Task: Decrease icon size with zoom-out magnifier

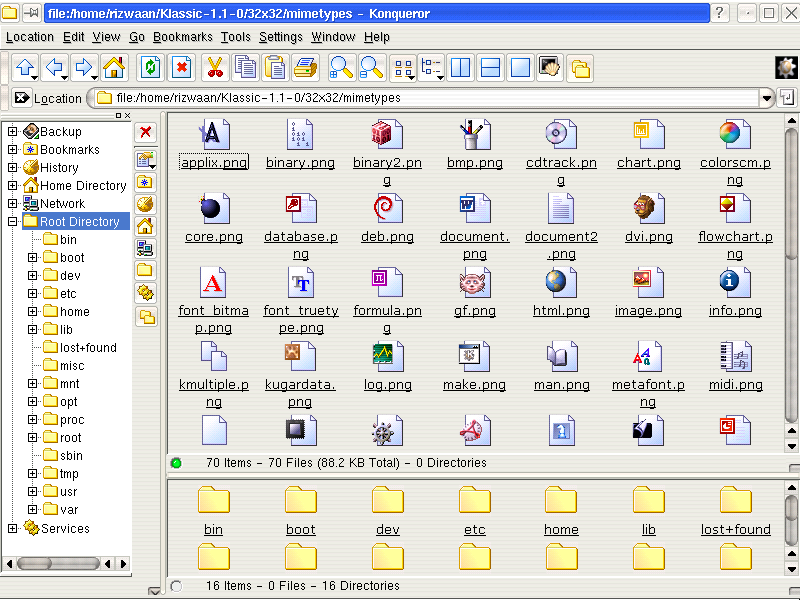Action: 371,68
